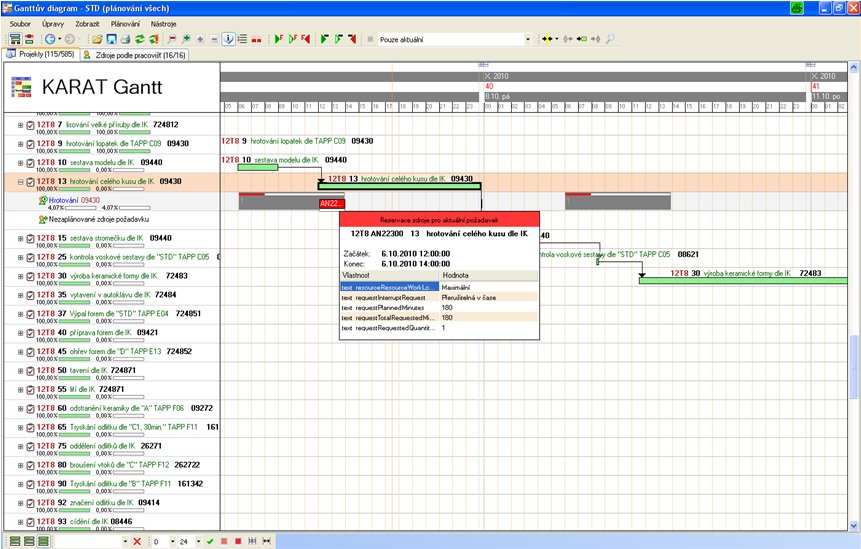Click the grey minus collapse-all icon
Screen dimensions: 861x549
215,39
